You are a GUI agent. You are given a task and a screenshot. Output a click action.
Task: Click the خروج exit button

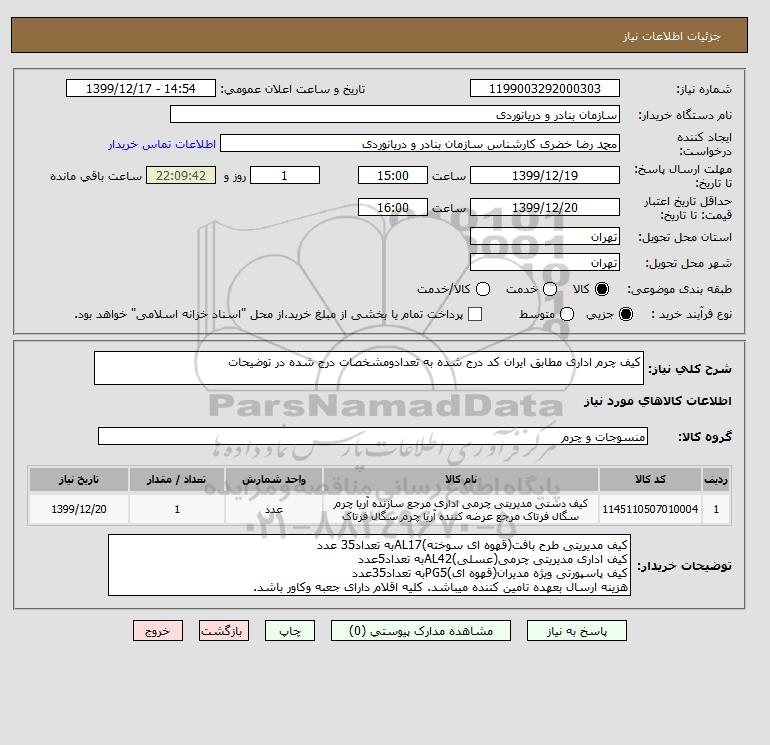(x=158, y=631)
